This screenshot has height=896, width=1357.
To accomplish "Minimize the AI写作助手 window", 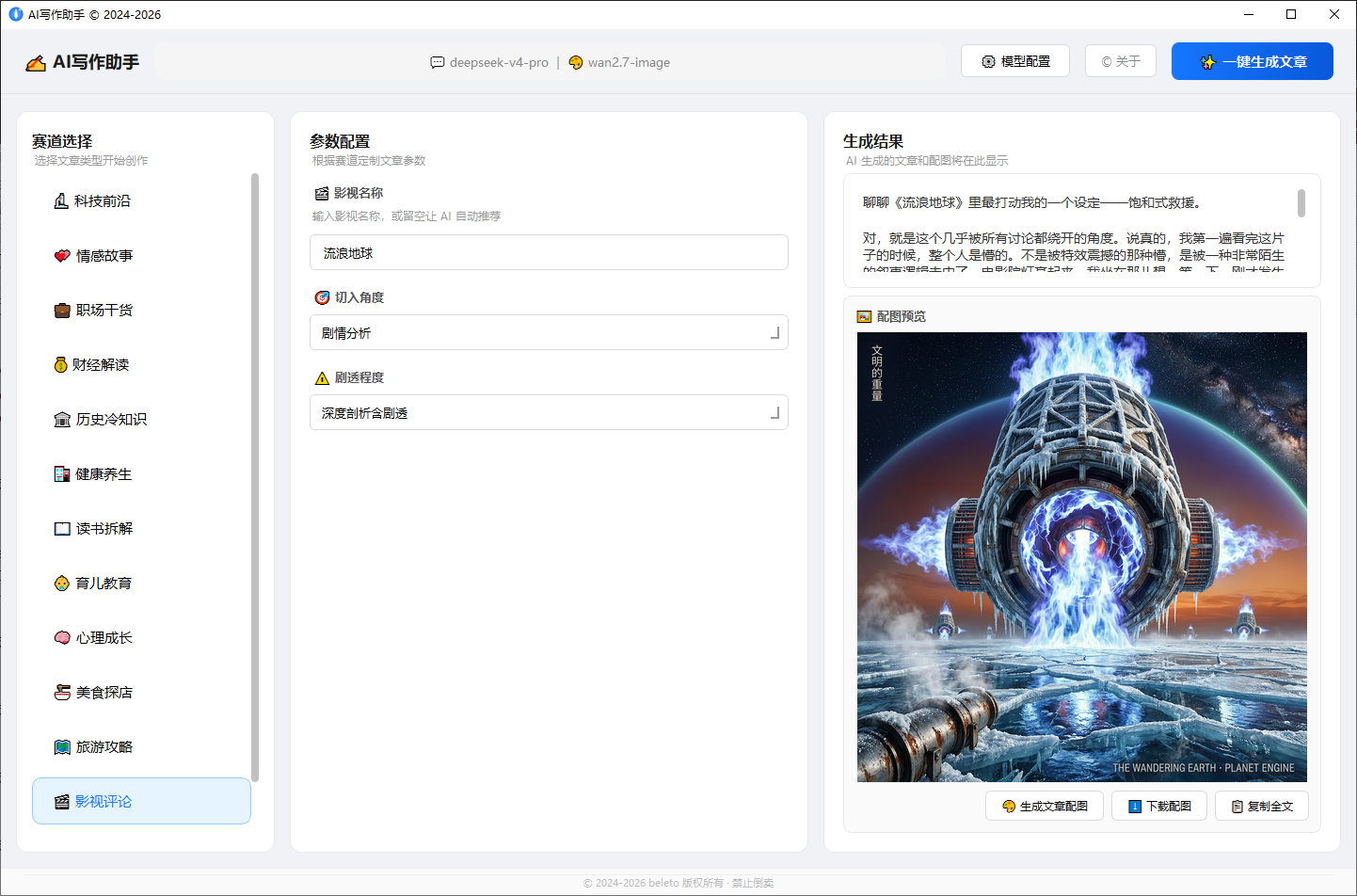I will [x=1249, y=14].
